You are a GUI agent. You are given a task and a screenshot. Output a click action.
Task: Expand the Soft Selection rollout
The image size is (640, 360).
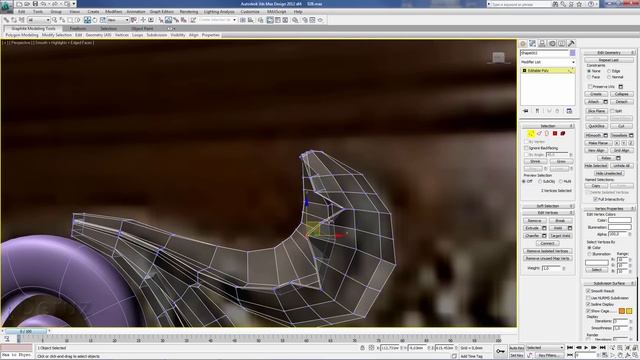coord(548,206)
